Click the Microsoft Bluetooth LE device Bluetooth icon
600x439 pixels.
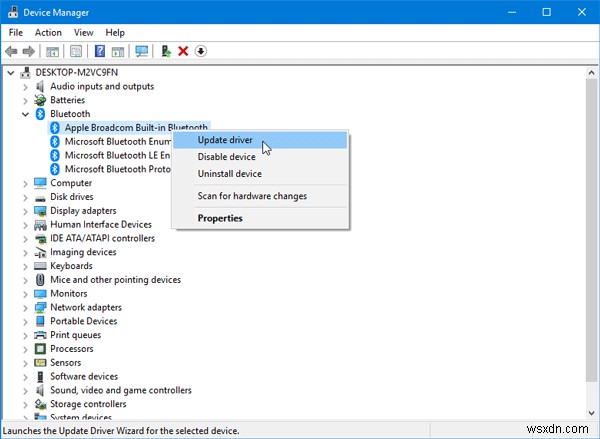tap(55, 155)
